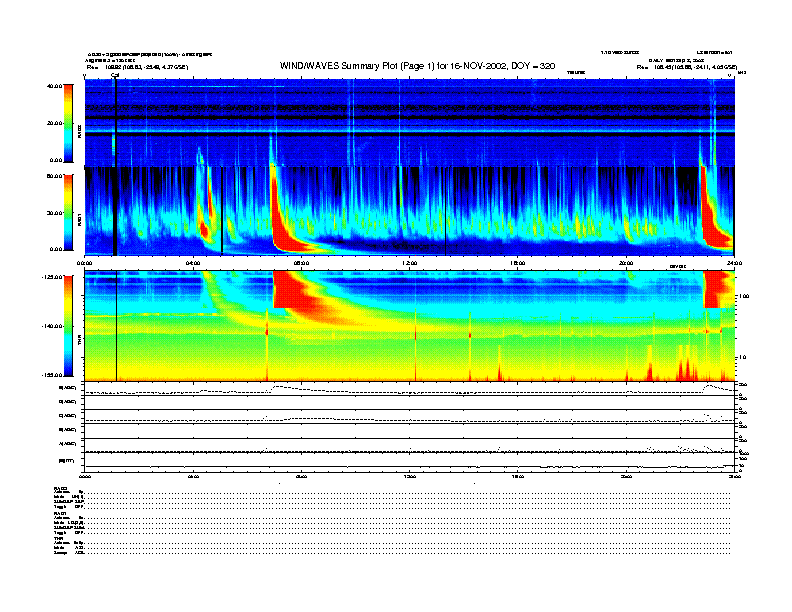Click the Rse position text at top right
The width and height of the screenshot is (792, 612).
click(687, 67)
